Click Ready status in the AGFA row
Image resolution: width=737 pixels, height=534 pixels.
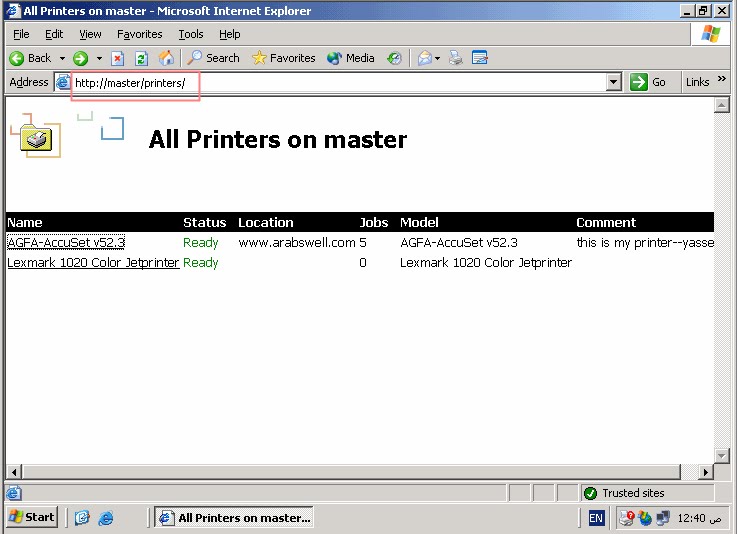tap(201, 243)
